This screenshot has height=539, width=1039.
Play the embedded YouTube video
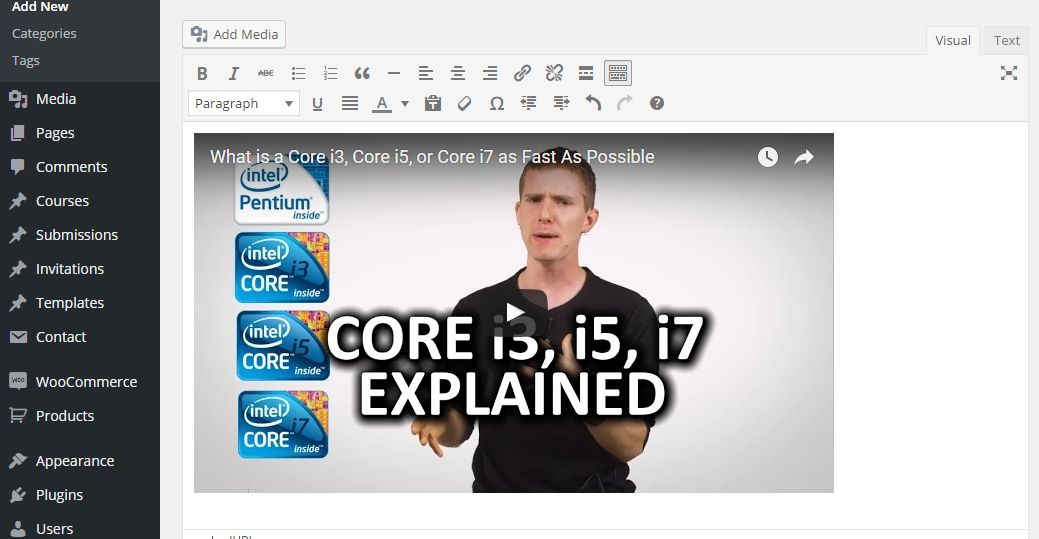click(514, 312)
